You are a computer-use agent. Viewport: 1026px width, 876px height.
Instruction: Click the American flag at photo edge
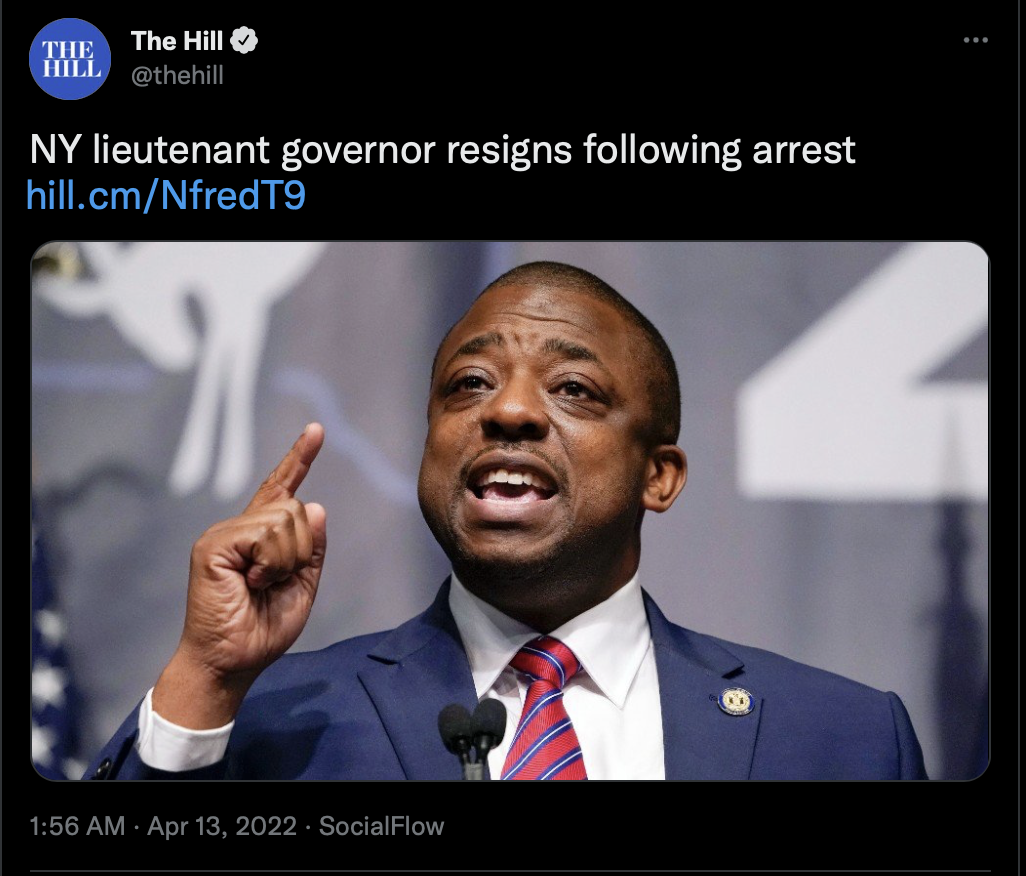coord(52,661)
